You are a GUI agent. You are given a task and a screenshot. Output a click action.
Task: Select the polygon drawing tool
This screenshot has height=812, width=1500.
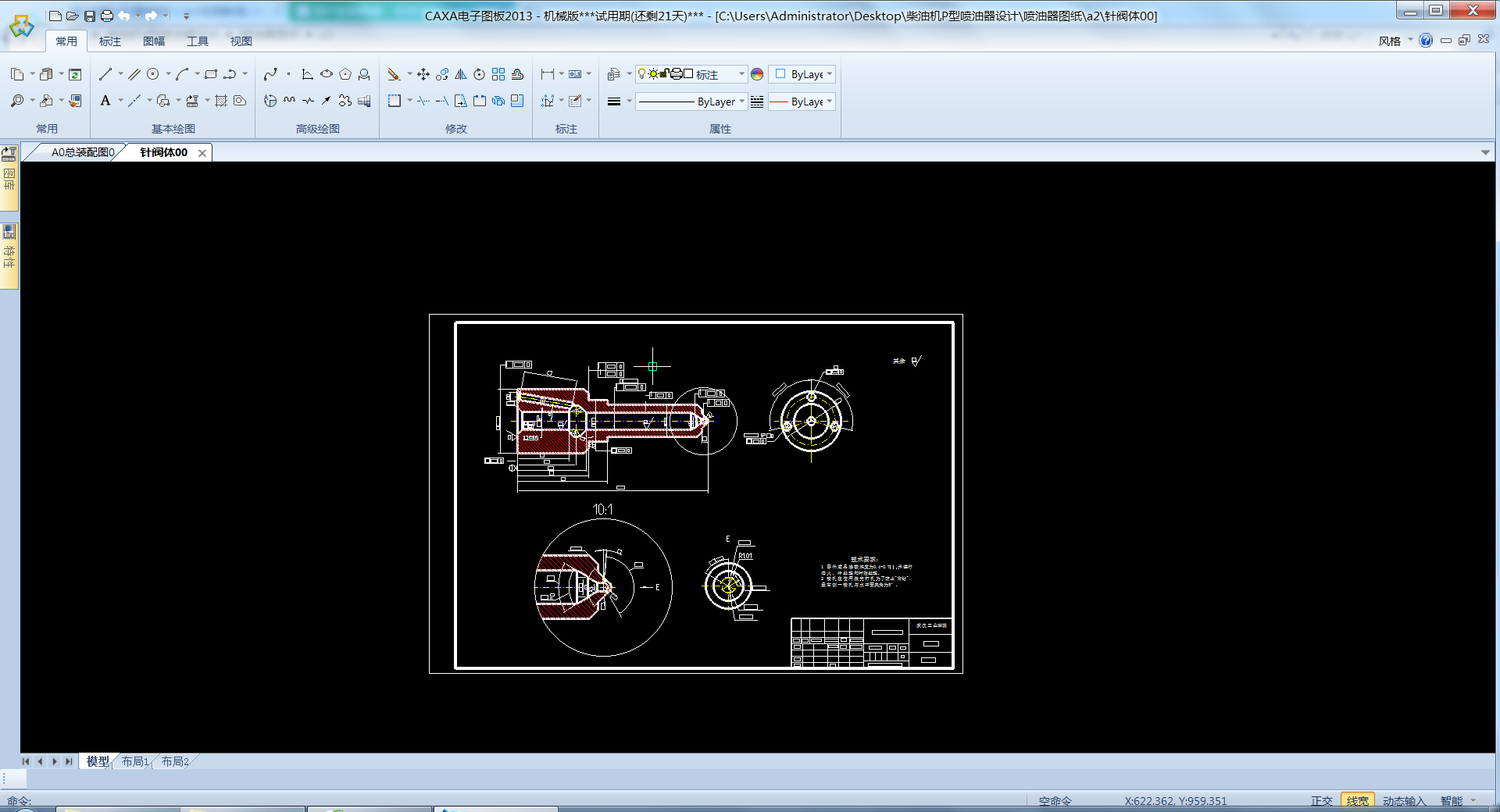coord(345,74)
